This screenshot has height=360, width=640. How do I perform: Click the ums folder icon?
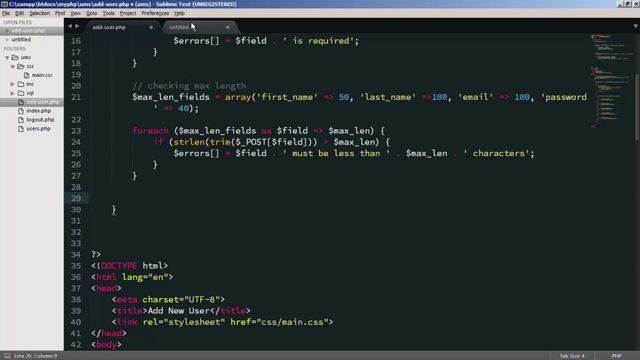(x=15, y=58)
